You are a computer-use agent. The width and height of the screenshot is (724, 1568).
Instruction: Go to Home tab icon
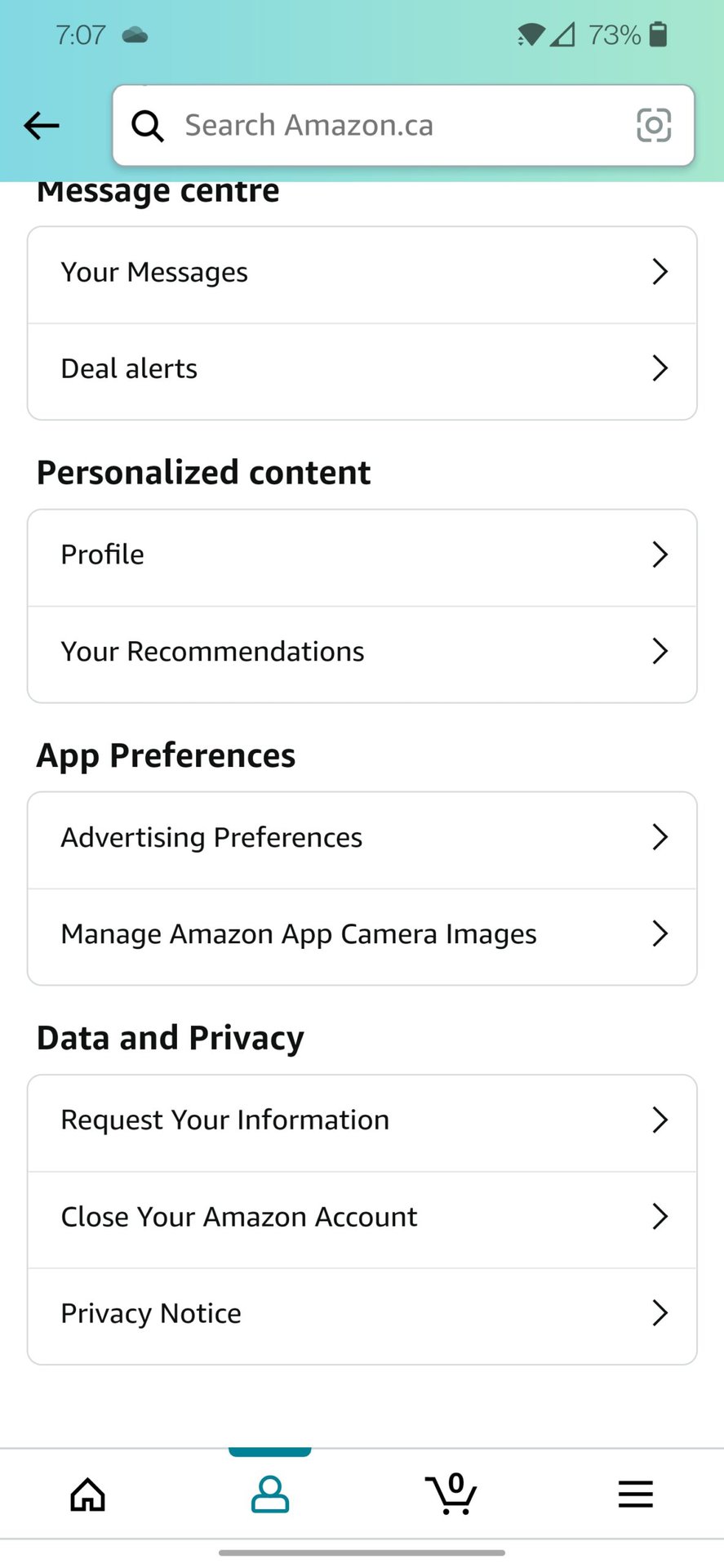click(x=88, y=1494)
